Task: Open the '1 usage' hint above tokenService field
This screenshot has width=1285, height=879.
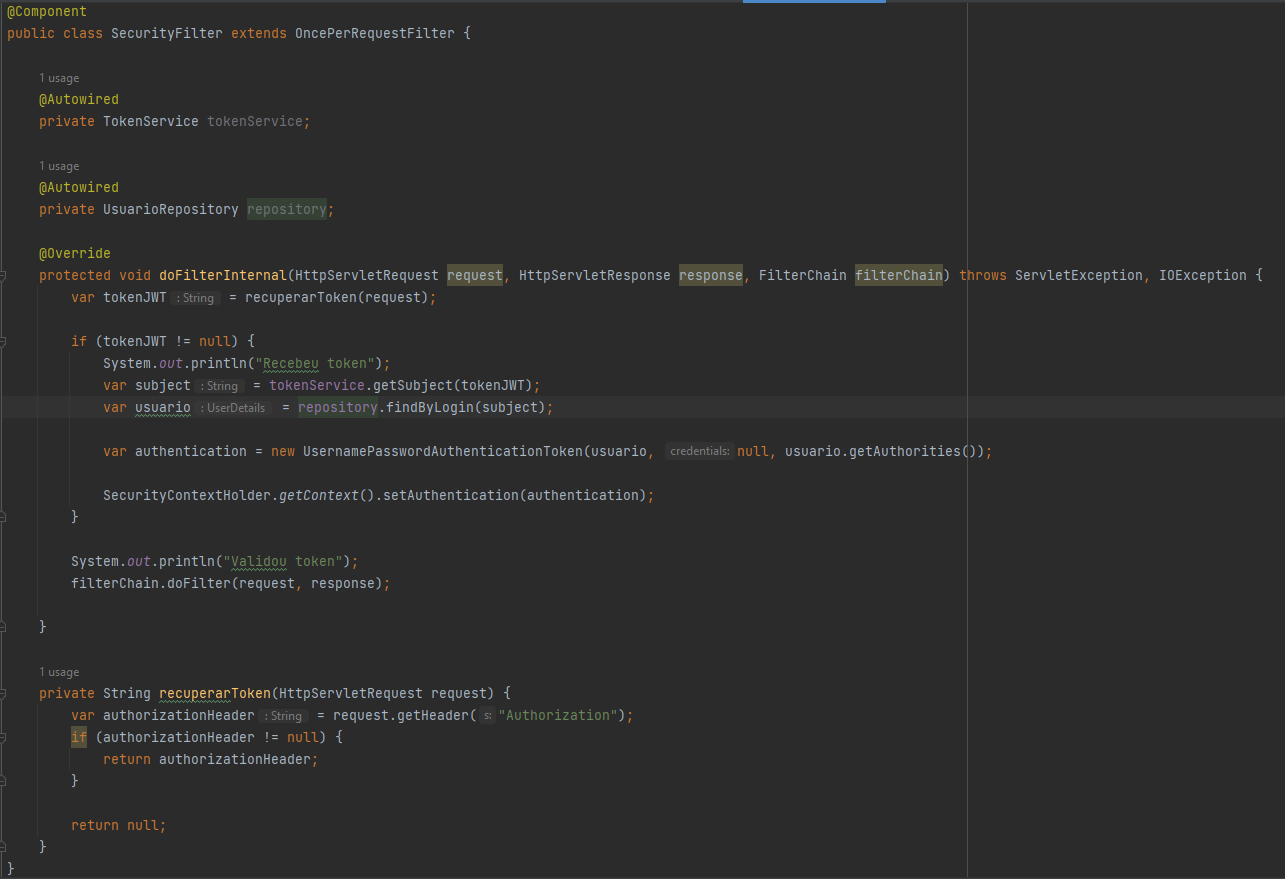Action: point(59,78)
